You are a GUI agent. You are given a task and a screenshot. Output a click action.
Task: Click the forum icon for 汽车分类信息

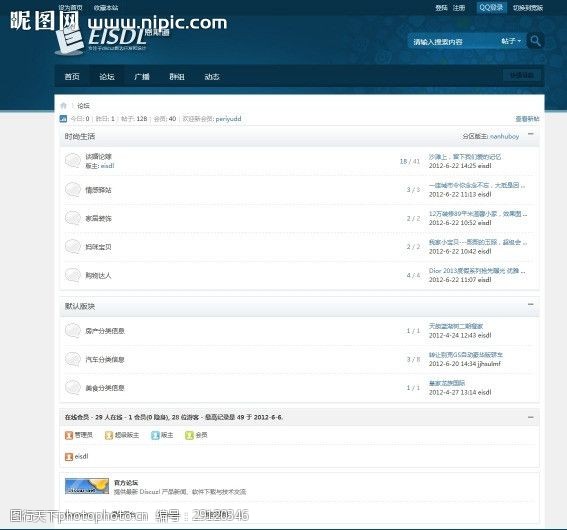pos(73,359)
